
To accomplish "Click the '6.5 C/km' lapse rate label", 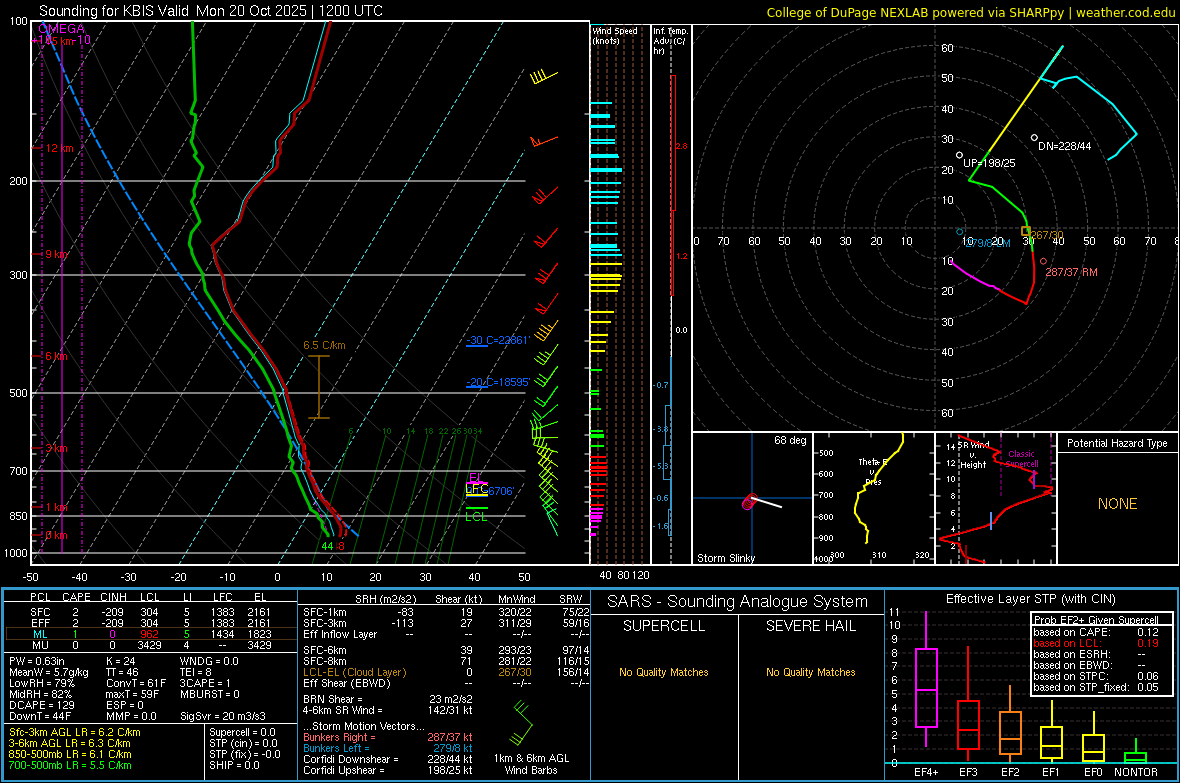I will point(324,346).
